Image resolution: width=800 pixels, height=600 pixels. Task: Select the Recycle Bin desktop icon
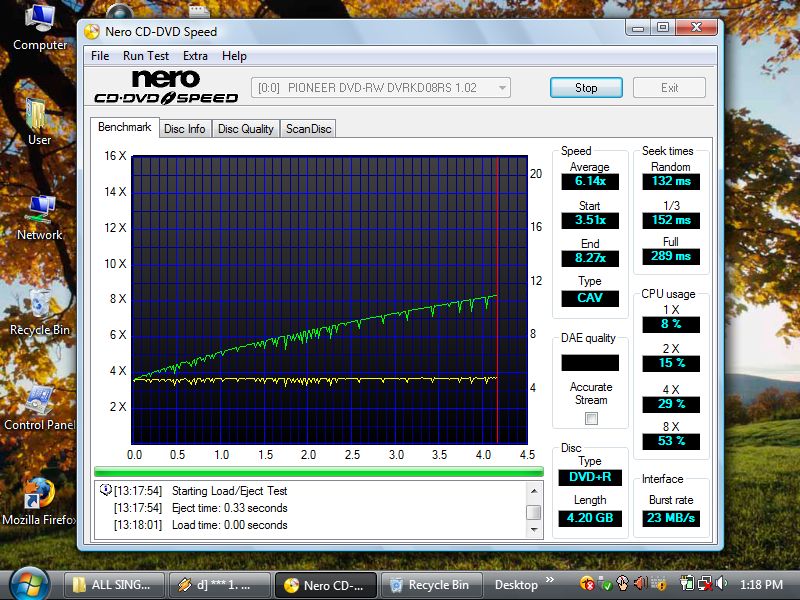tap(40, 312)
